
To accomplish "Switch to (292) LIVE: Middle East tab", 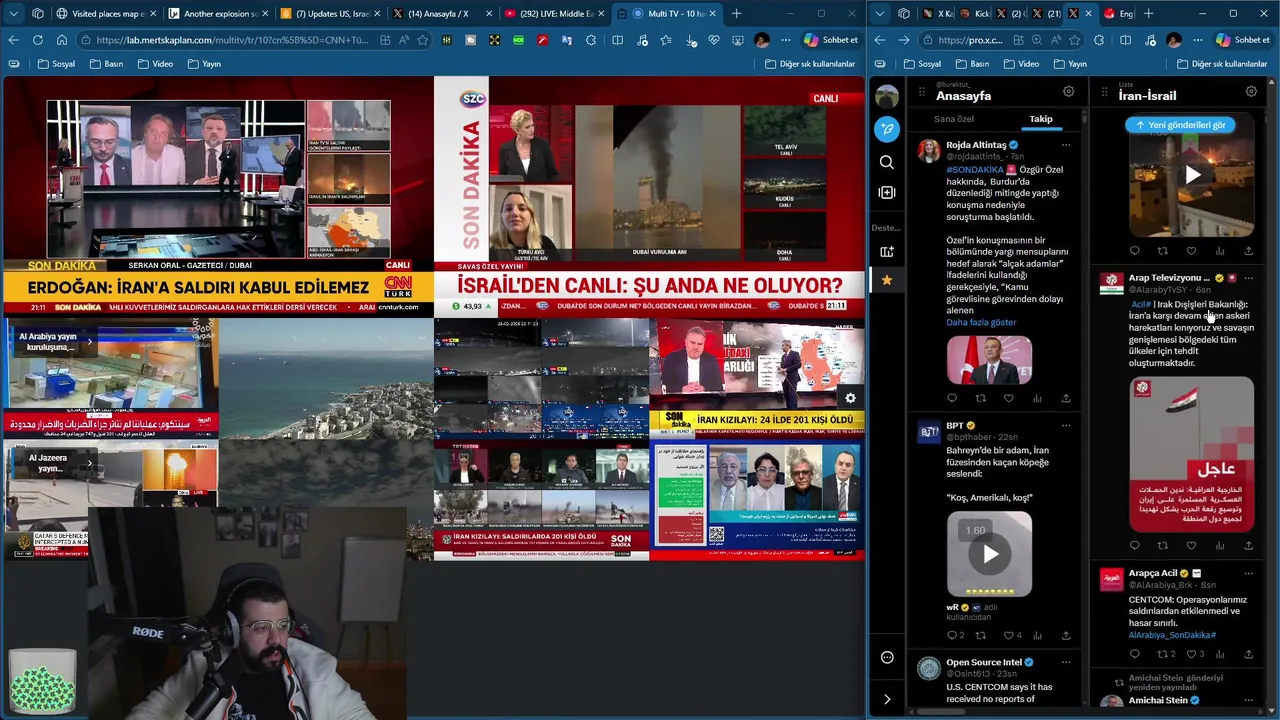I will pos(552,14).
